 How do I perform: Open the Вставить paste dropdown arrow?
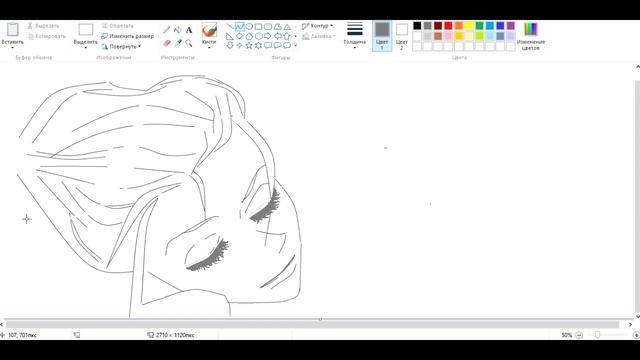(12, 48)
